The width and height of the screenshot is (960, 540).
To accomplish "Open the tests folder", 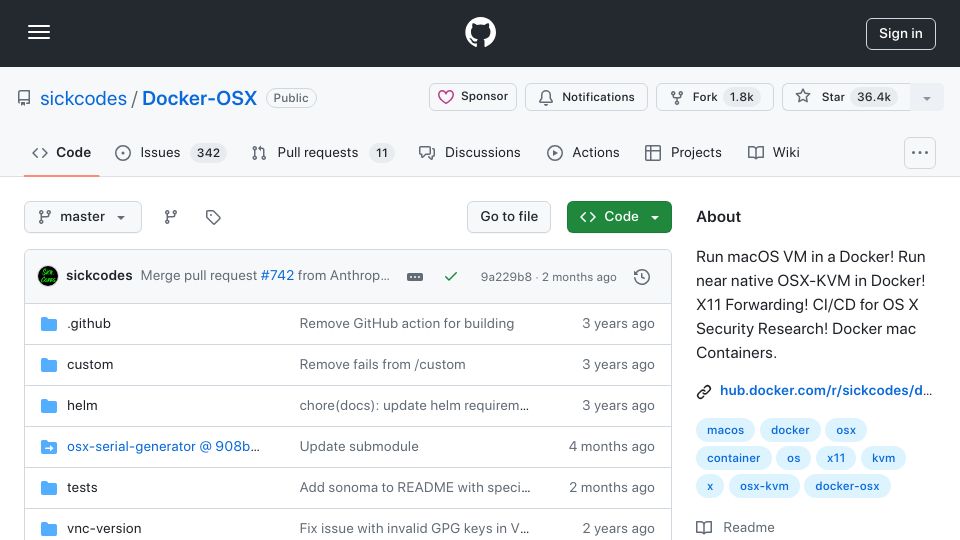I will (x=82, y=487).
